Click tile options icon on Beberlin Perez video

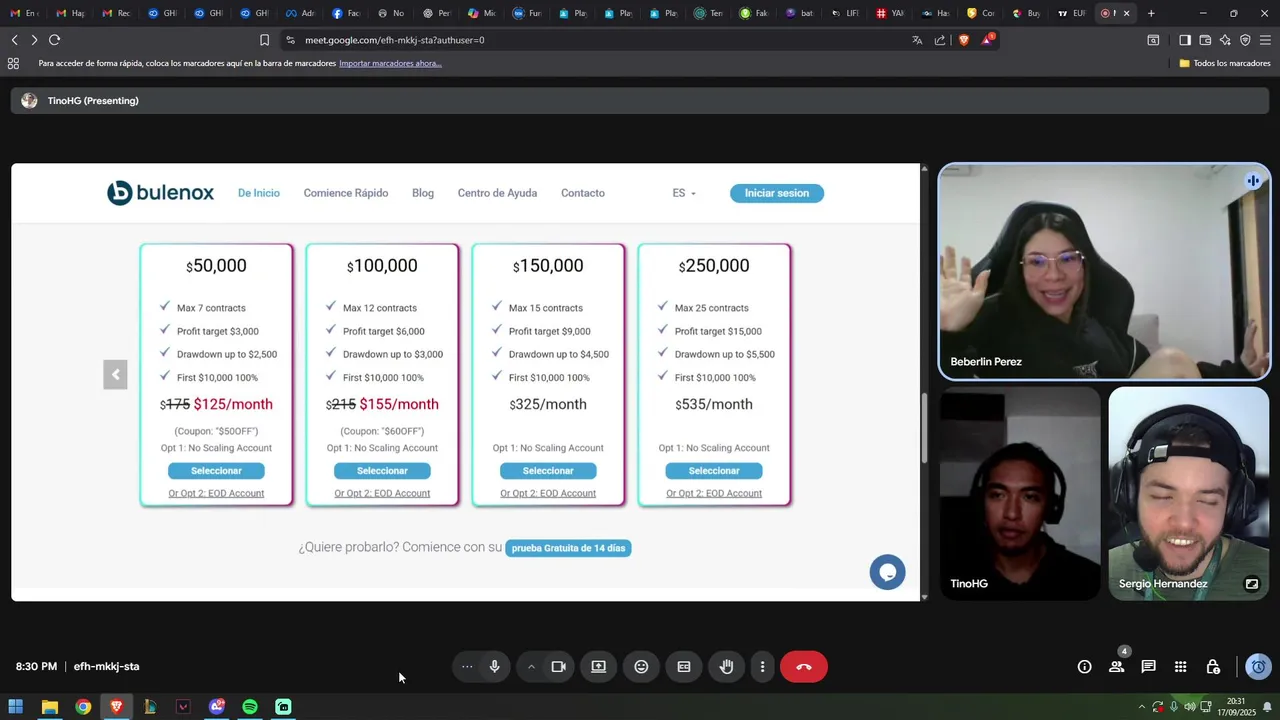point(1252,181)
